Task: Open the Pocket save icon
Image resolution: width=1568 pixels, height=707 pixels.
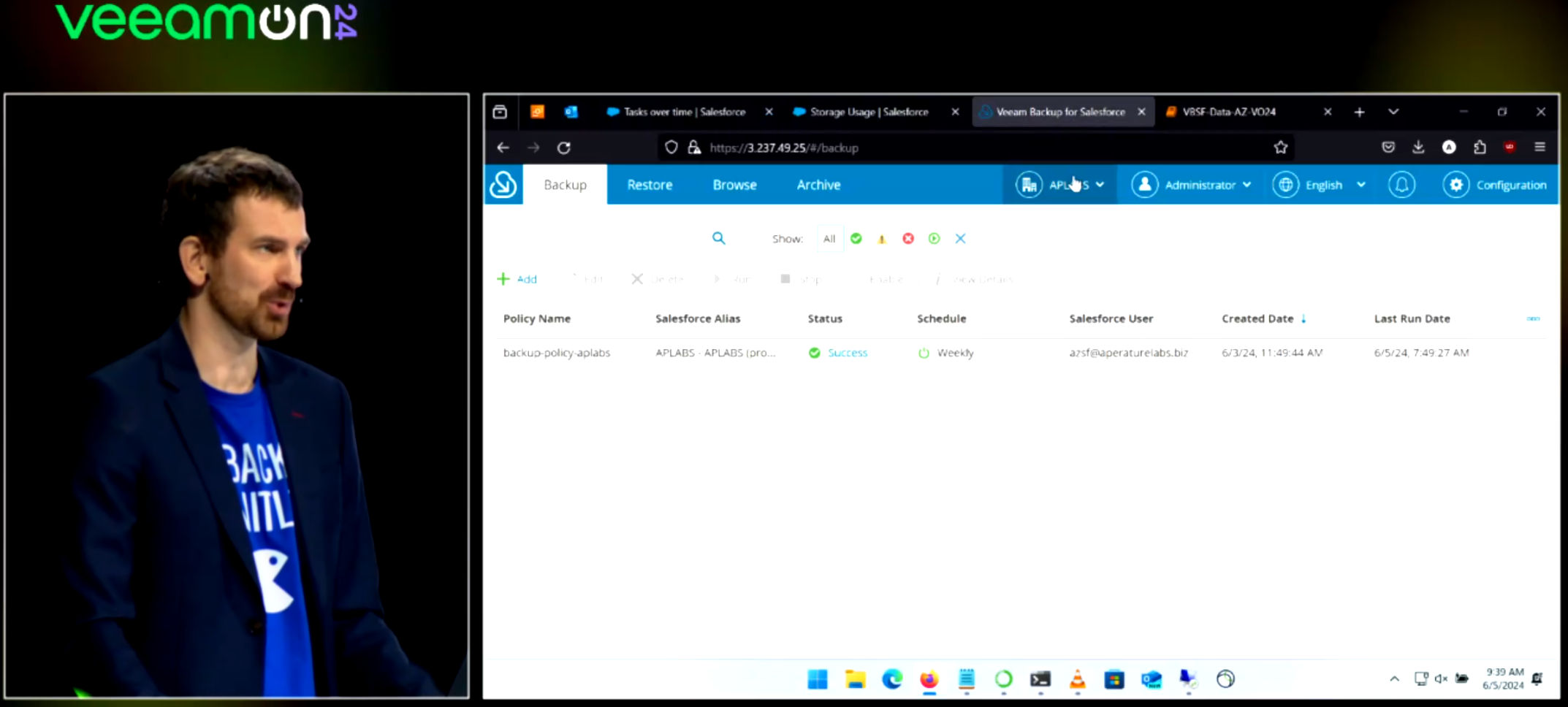Action: tap(1388, 148)
